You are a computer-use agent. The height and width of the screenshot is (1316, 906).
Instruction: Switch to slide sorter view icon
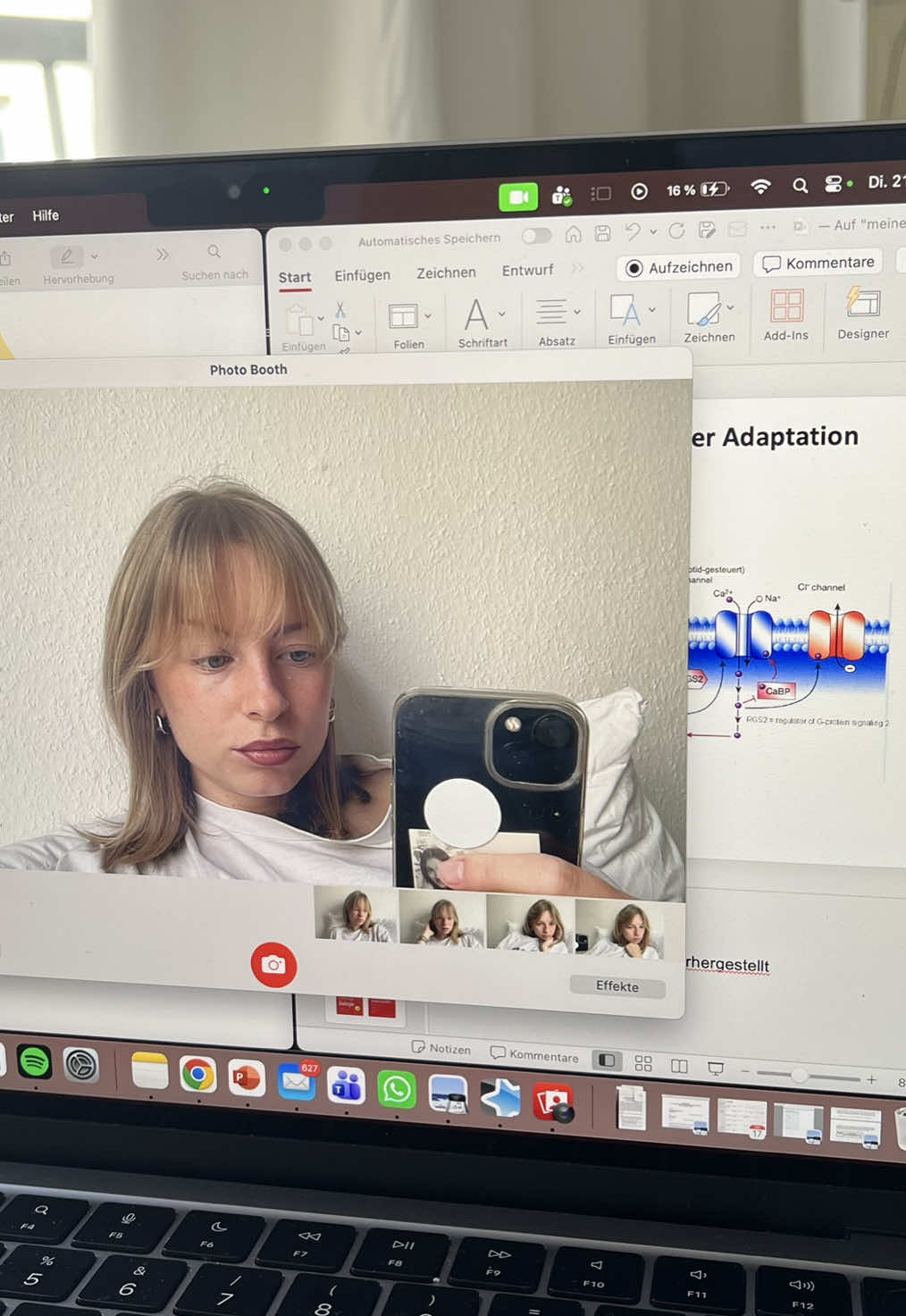pyautogui.click(x=643, y=1063)
